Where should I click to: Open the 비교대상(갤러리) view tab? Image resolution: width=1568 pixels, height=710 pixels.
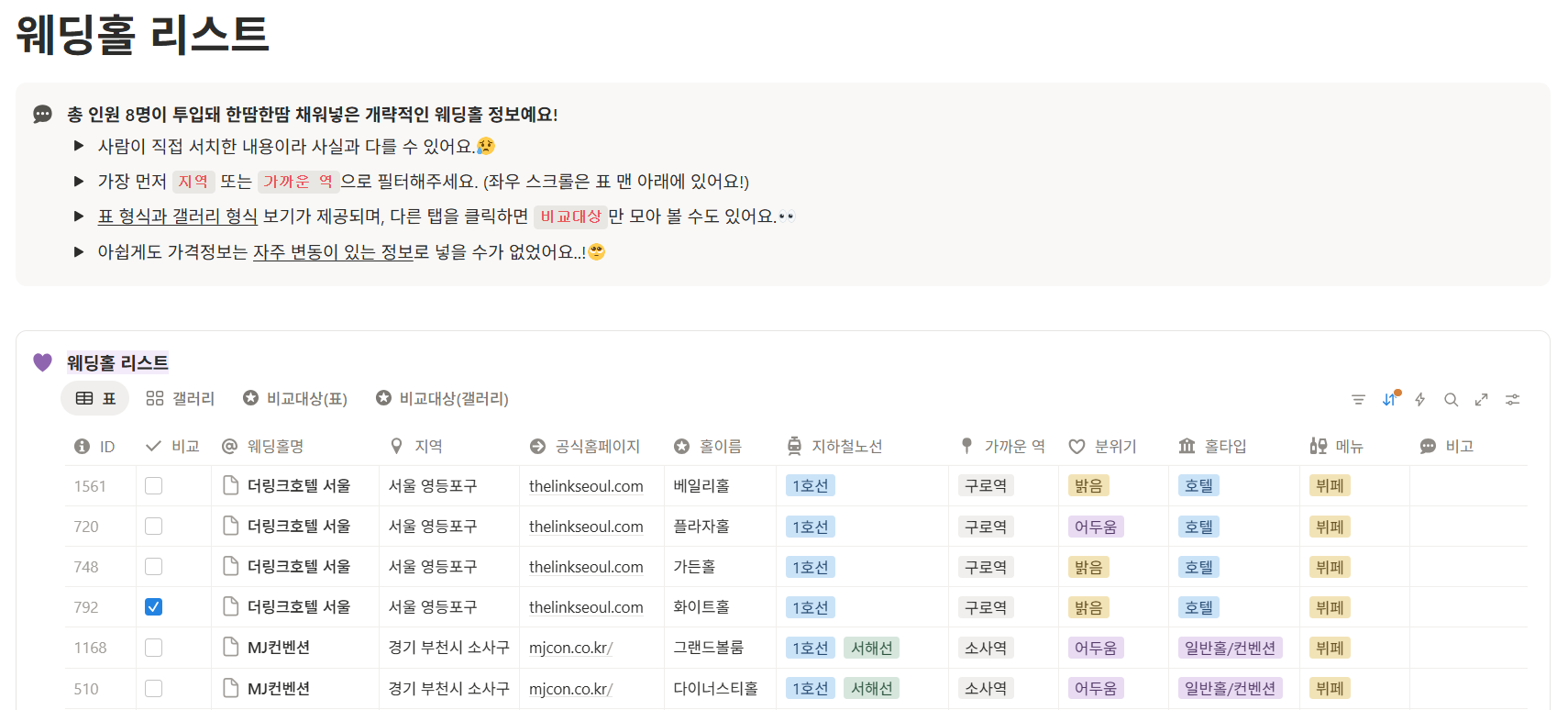(442, 398)
